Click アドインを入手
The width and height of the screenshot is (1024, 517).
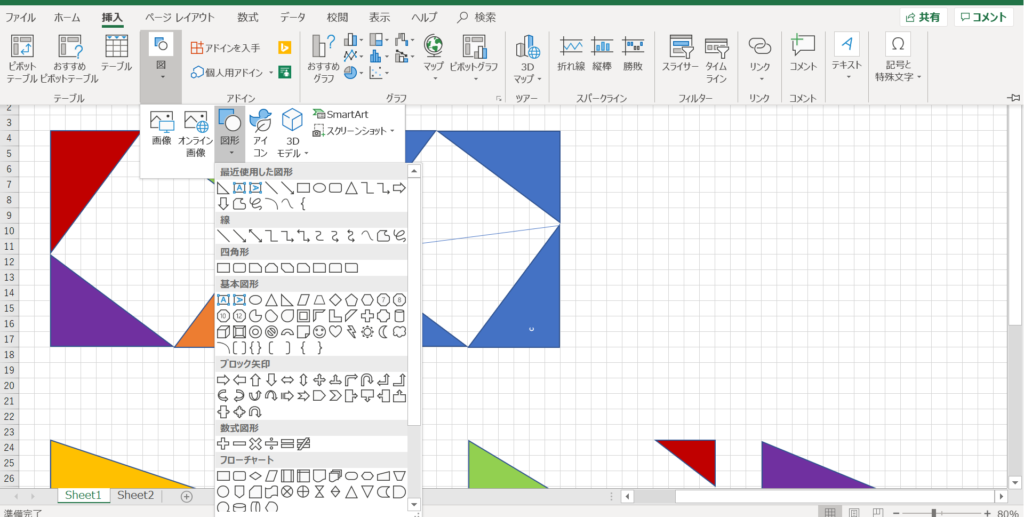(x=225, y=48)
